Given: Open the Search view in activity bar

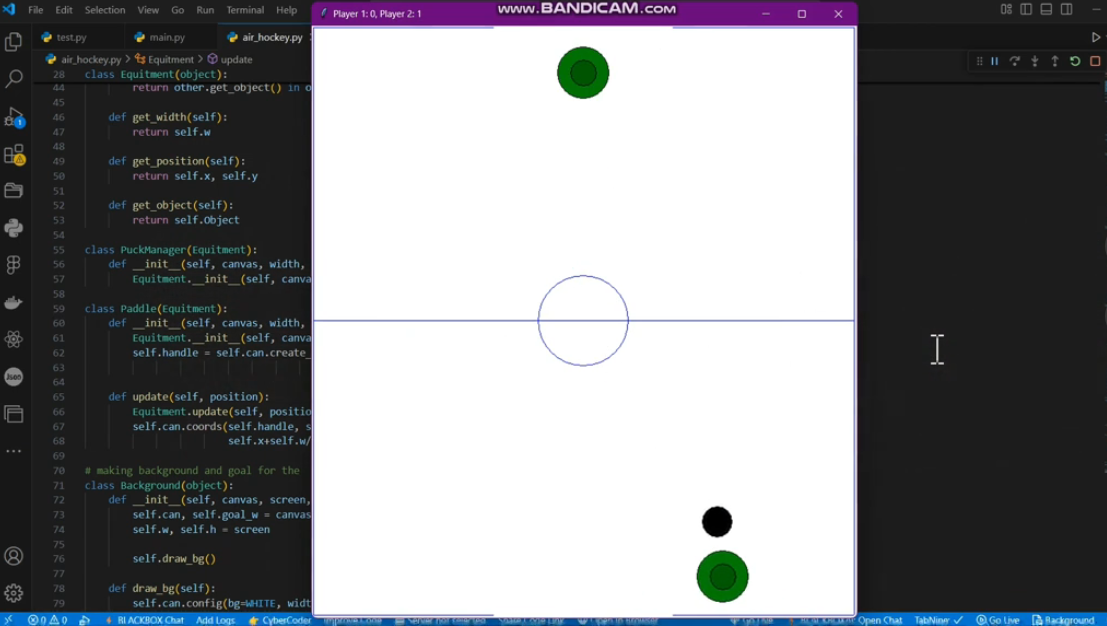Looking at the screenshot, I should tap(14, 79).
